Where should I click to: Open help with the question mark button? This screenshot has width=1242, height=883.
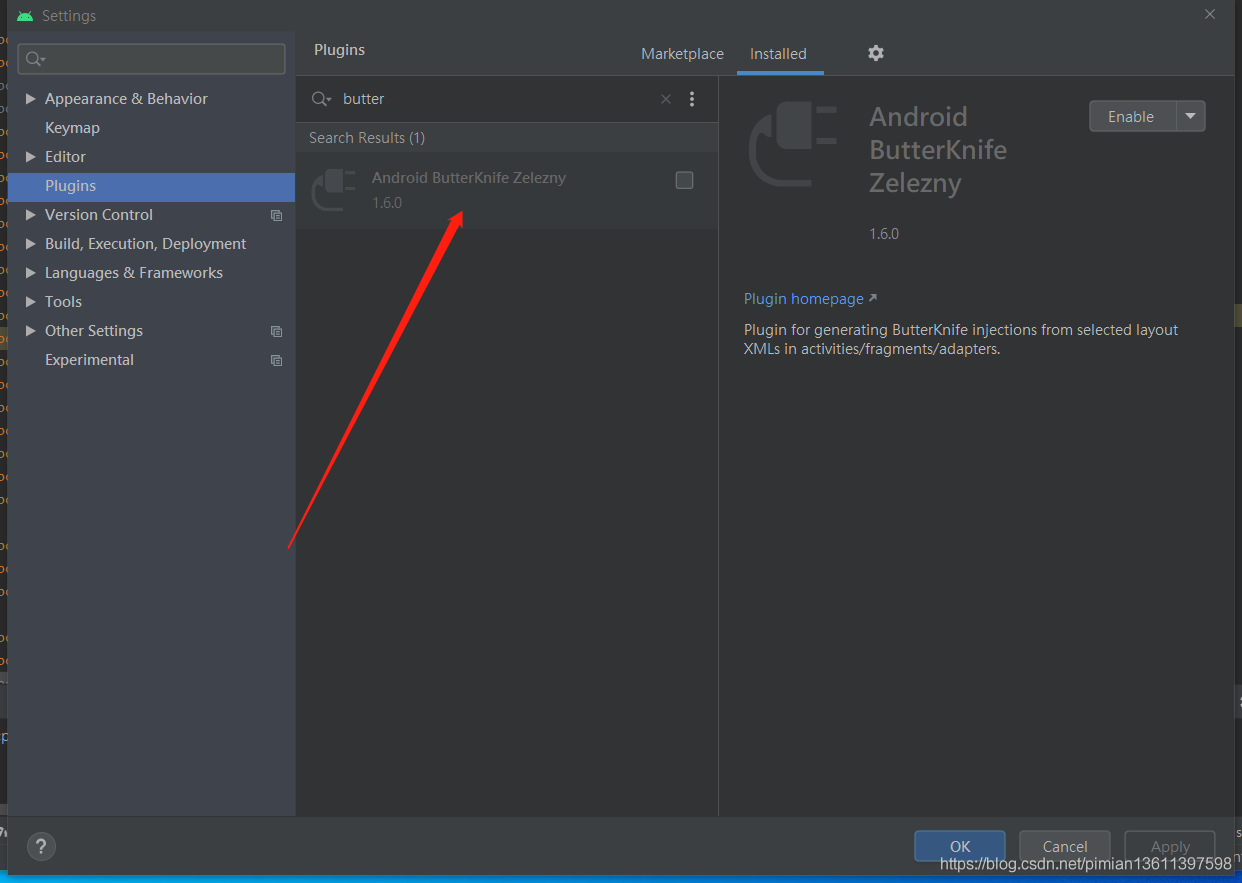(x=41, y=847)
